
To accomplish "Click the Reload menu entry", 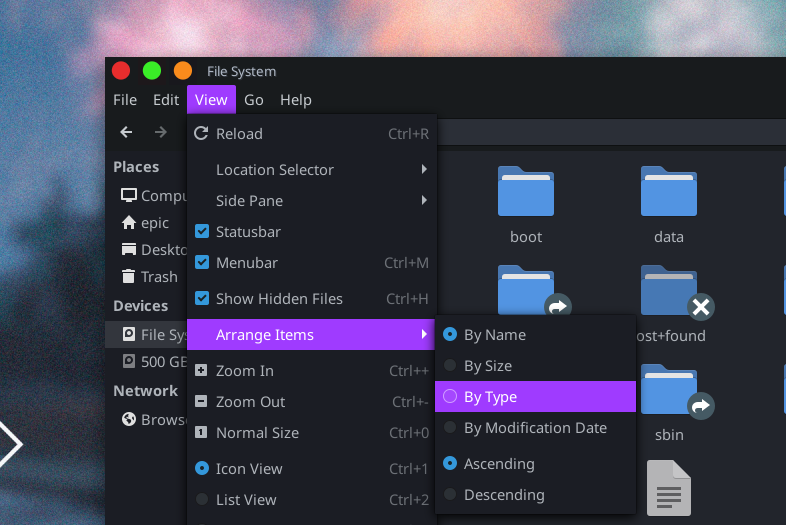I will (312, 134).
